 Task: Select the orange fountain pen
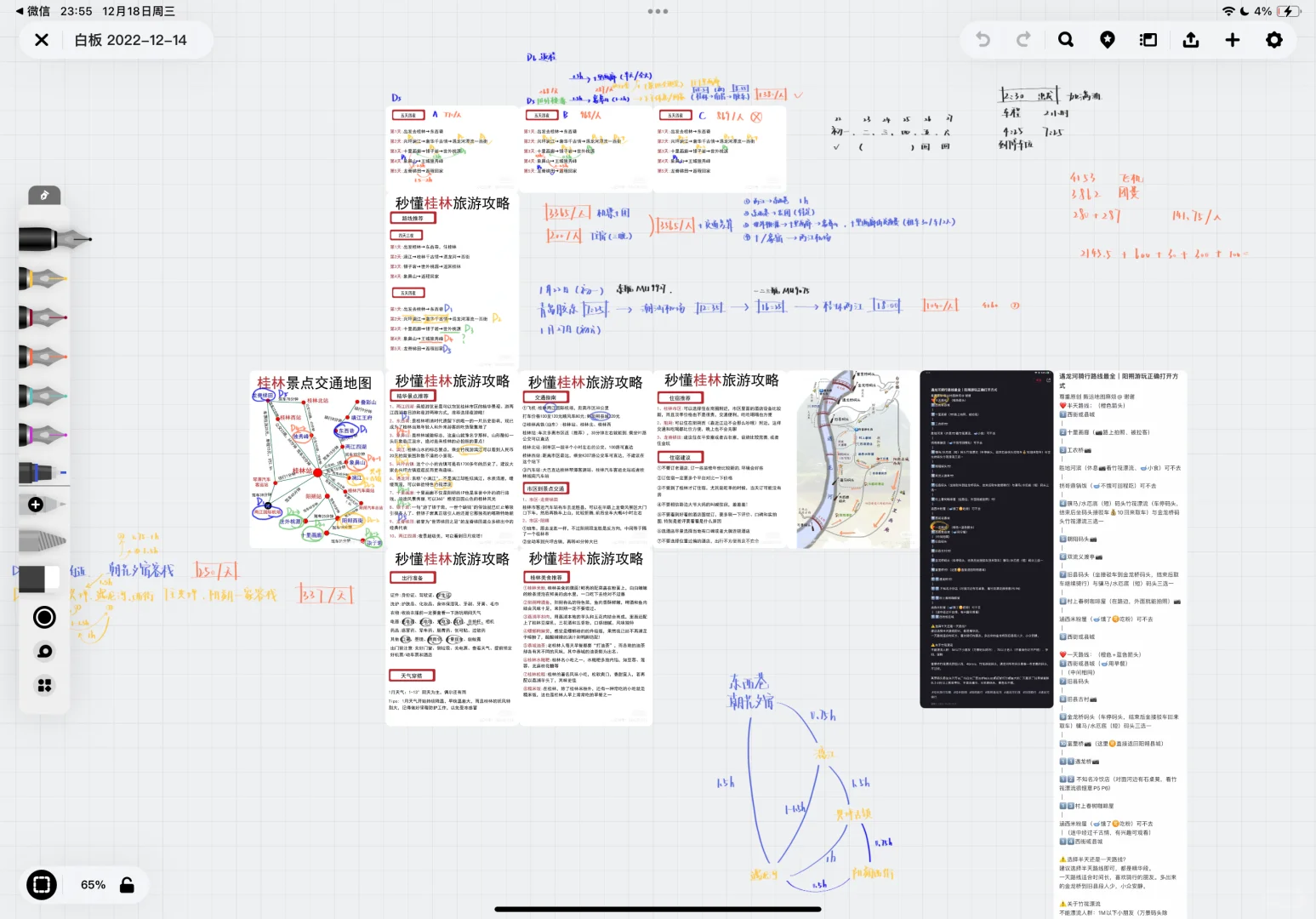tap(43, 357)
